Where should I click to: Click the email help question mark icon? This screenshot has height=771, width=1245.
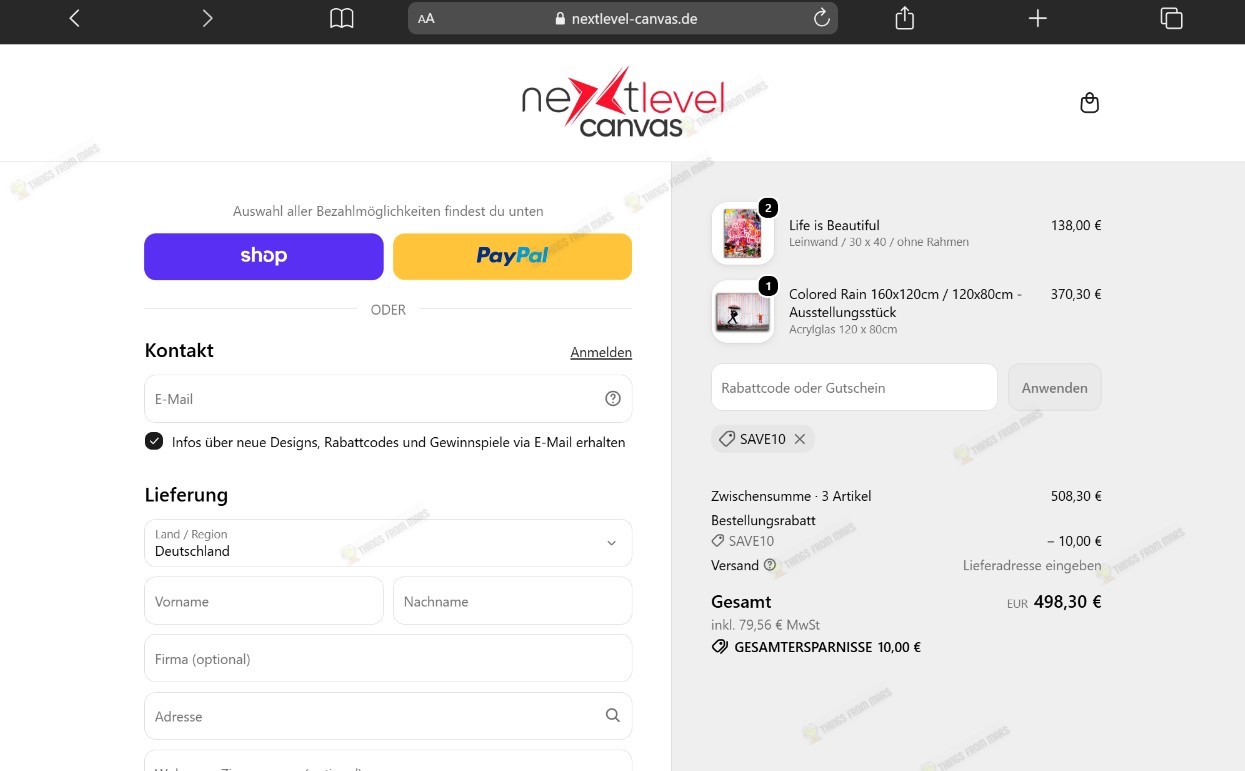pyautogui.click(x=613, y=398)
